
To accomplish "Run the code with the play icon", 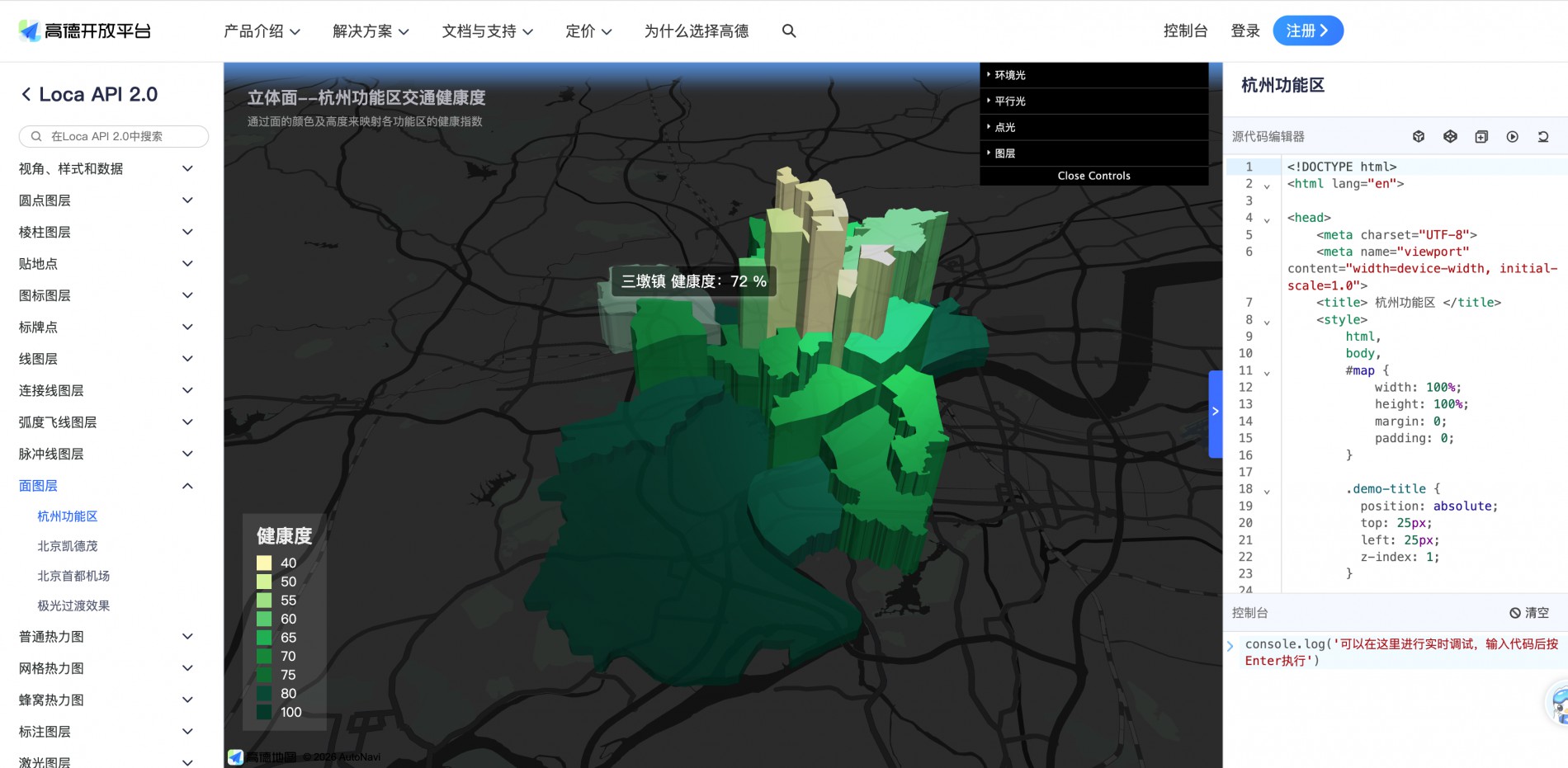I will pyautogui.click(x=1512, y=137).
